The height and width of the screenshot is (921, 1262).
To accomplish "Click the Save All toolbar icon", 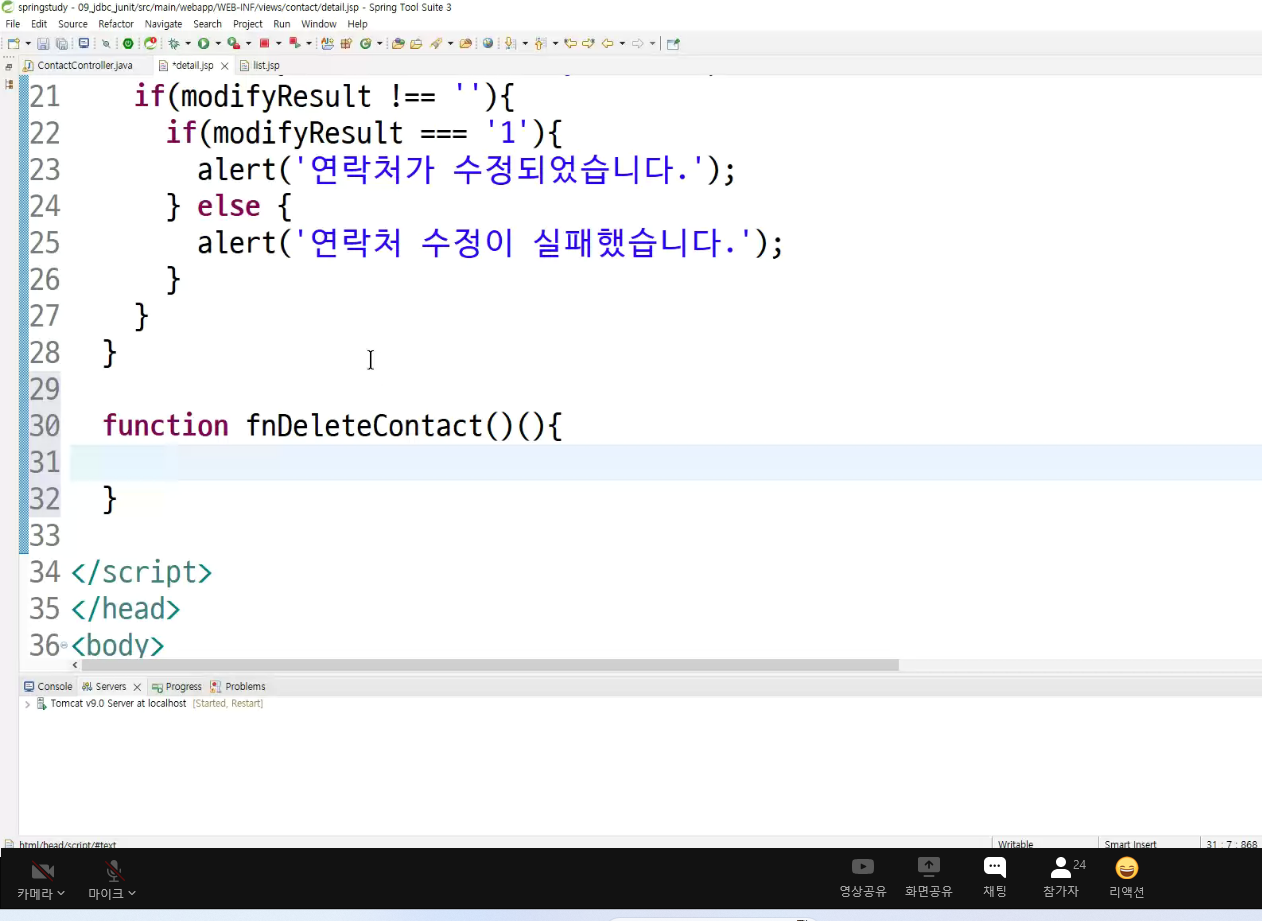I will click(x=61, y=44).
